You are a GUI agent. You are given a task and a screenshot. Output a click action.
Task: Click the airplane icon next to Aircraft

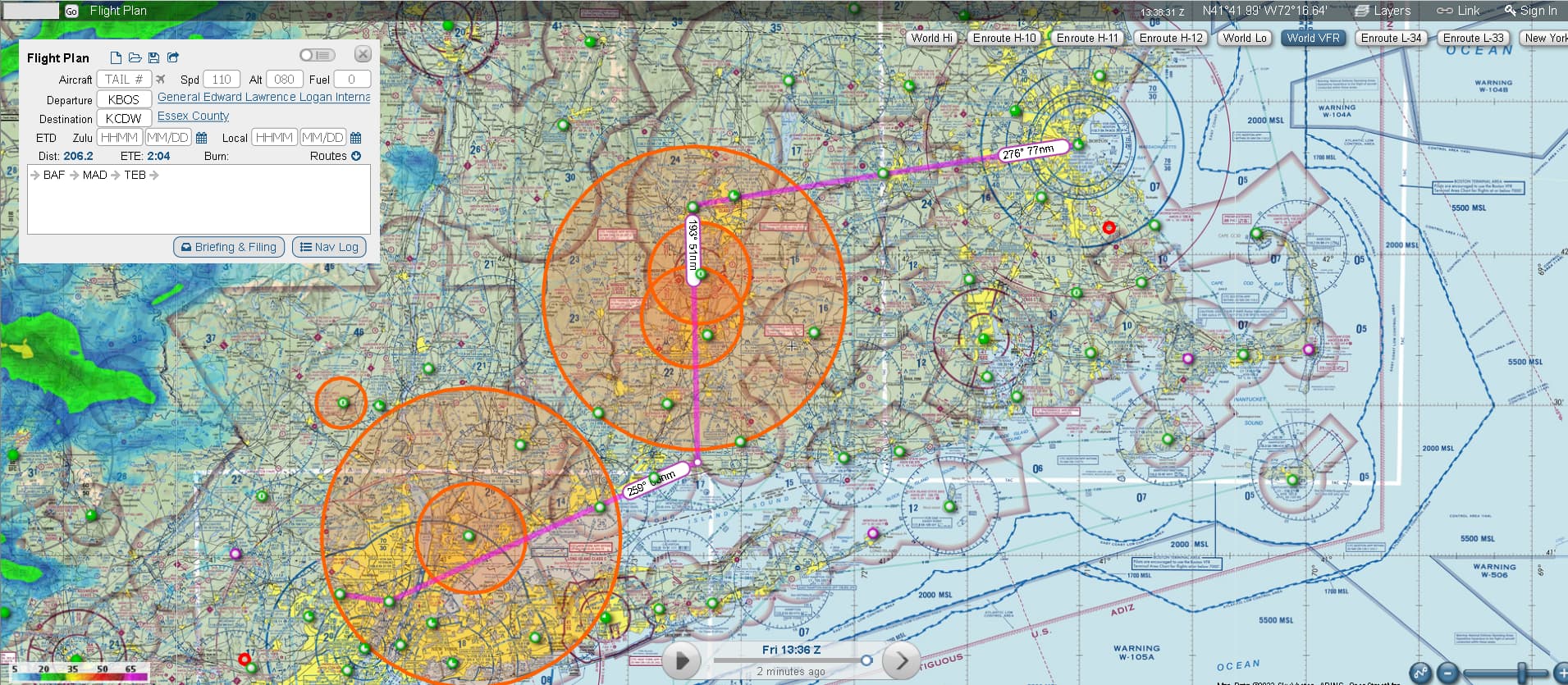pos(161,80)
